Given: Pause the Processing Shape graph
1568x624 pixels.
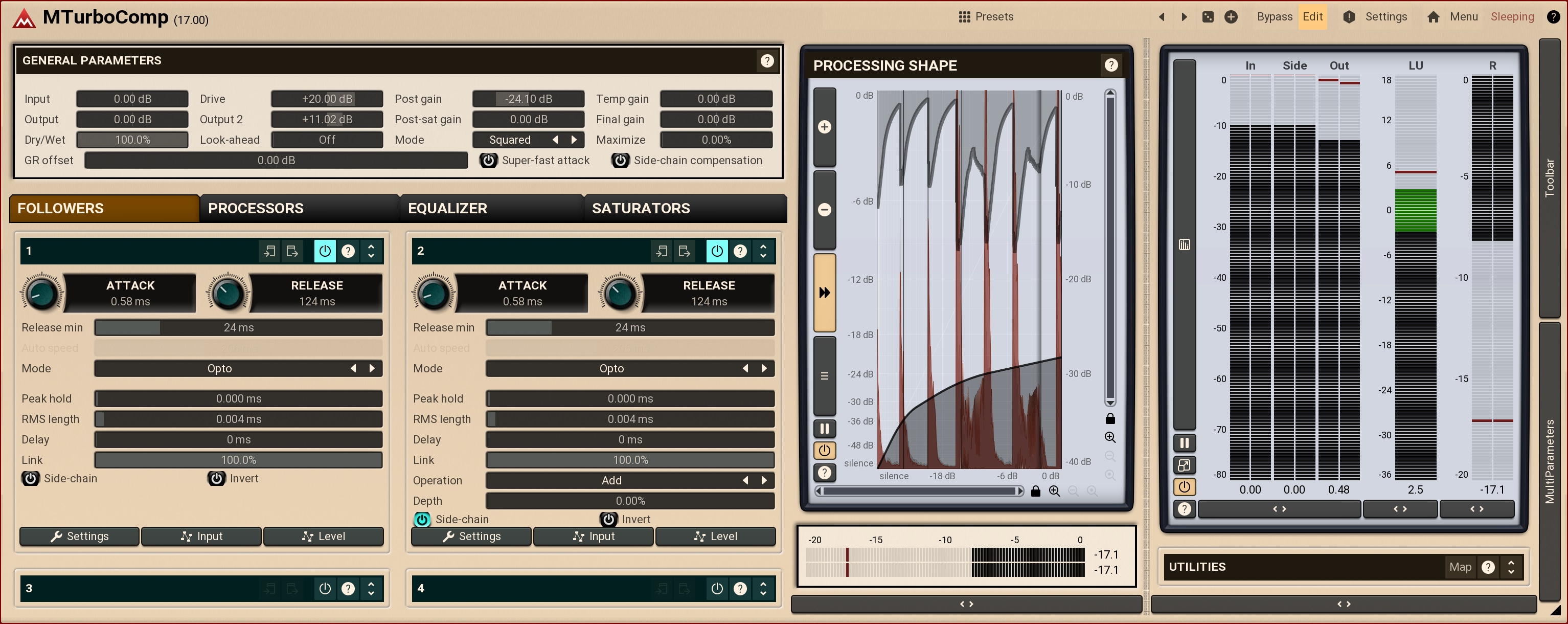Looking at the screenshot, I should click(x=824, y=429).
